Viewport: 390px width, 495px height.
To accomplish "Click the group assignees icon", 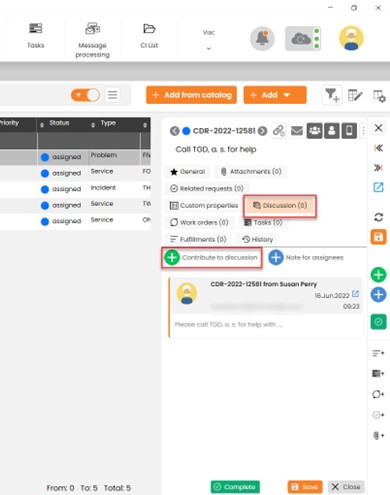I will [x=314, y=131].
